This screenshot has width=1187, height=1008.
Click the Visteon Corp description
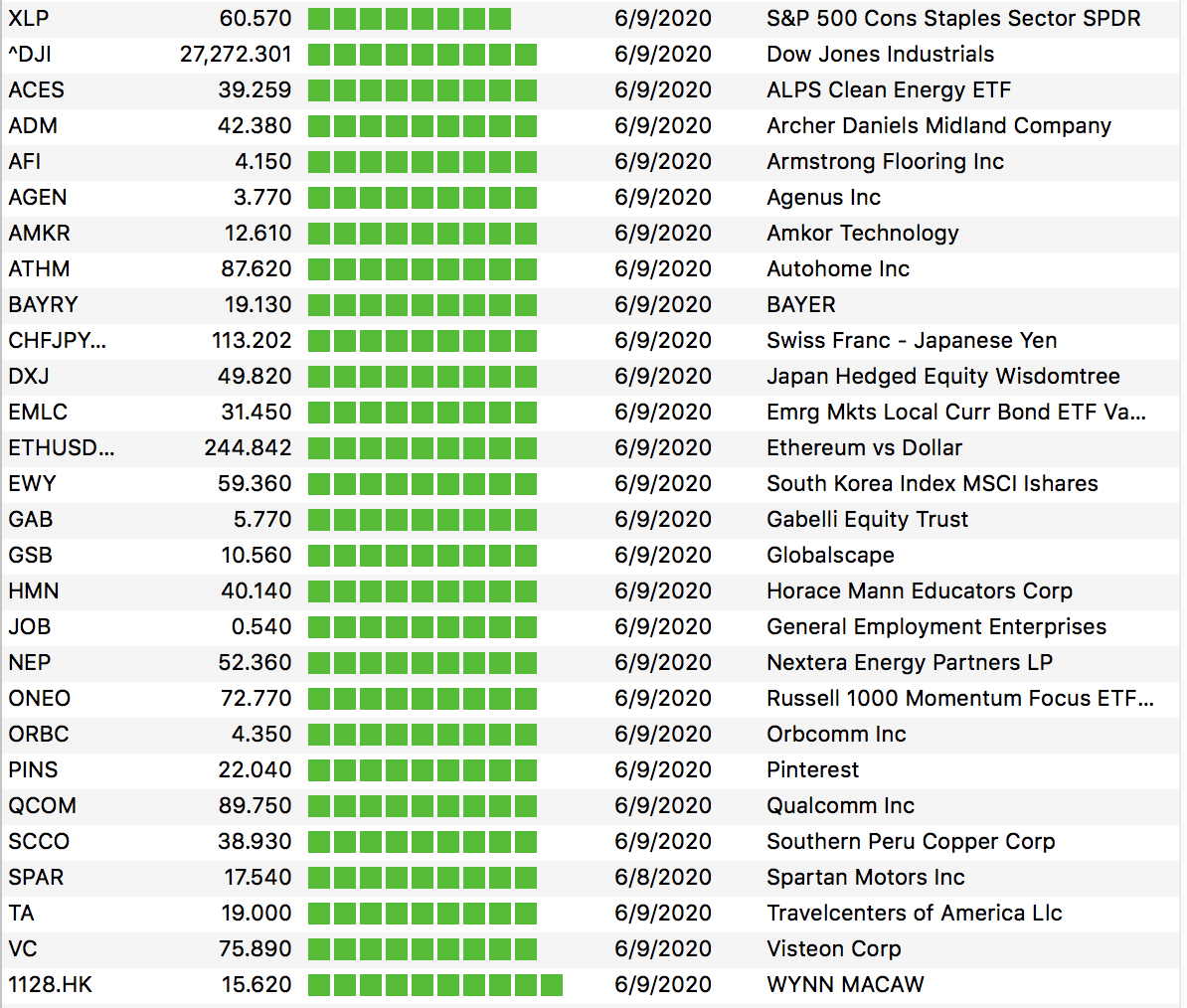point(833,949)
